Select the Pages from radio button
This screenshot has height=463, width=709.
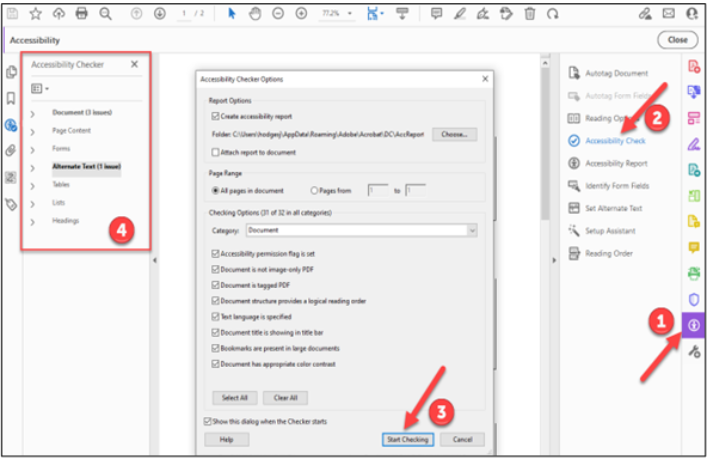pyautogui.click(x=315, y=190)
